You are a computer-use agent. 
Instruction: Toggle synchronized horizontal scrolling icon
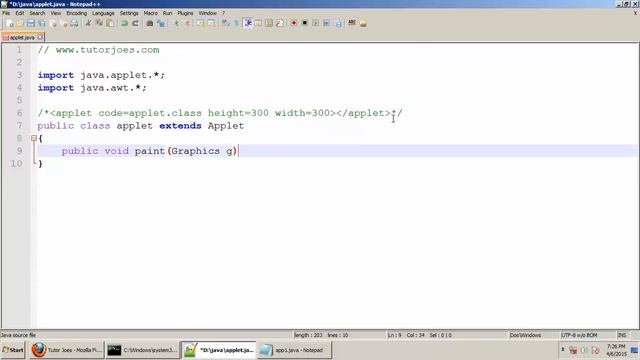click(x=211, y=23)
